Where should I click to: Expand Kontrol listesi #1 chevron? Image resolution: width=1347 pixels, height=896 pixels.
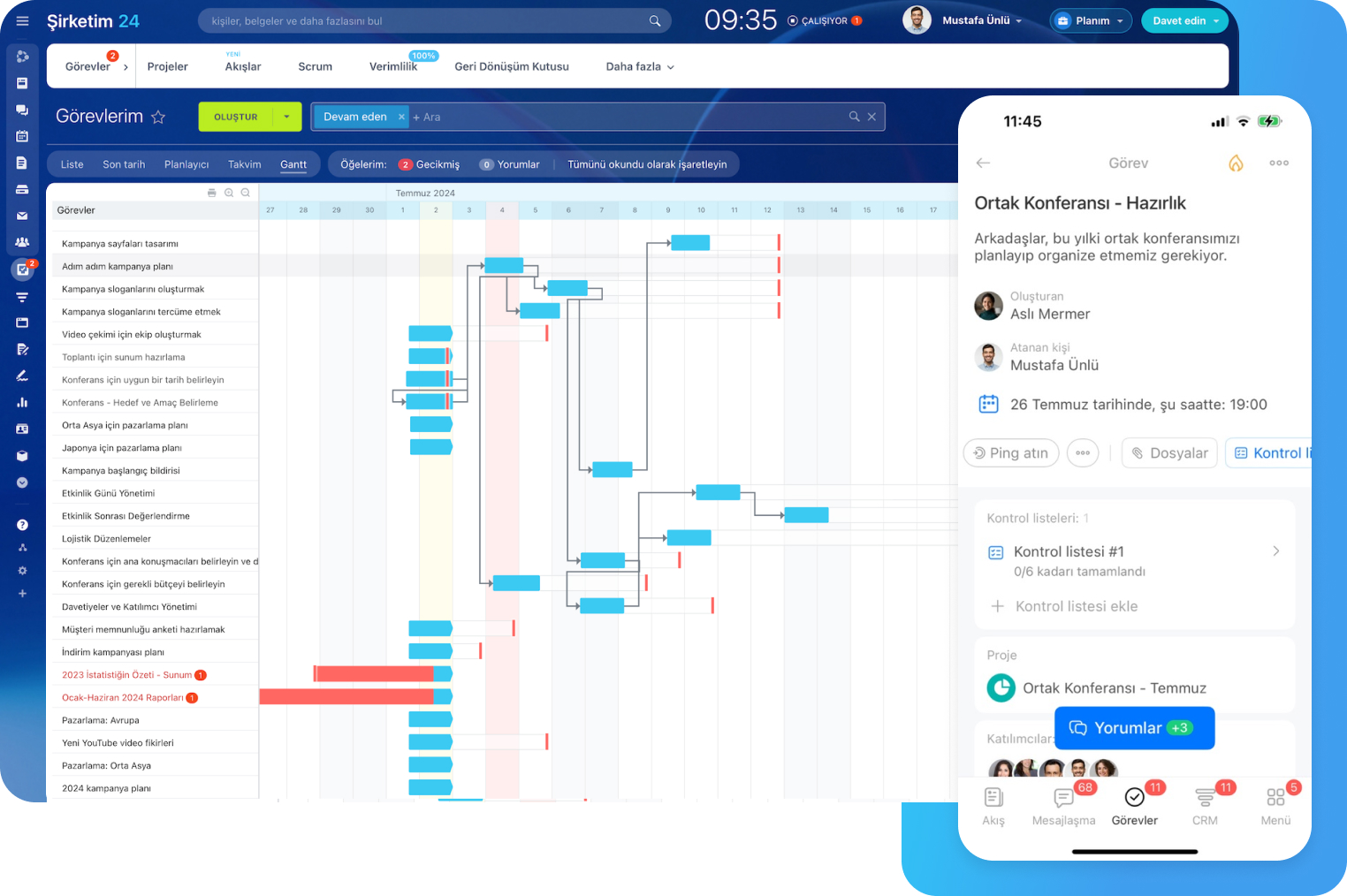click(x=1275, y=551)
